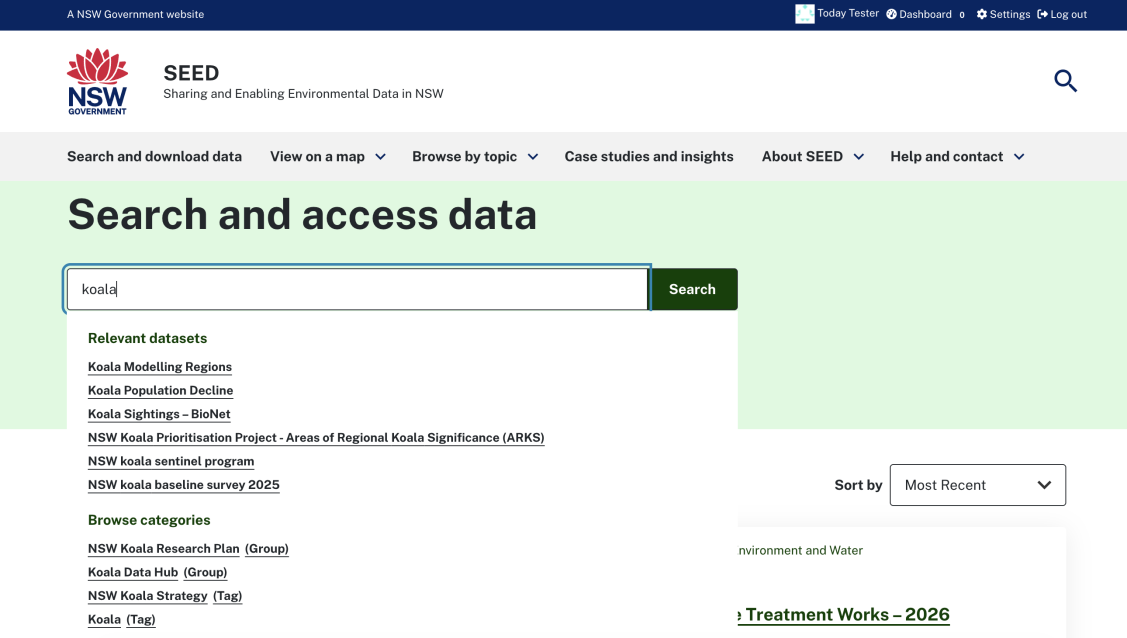Click Sharing and Enabling Environmental Data tagline
This screenshot has height=638, width=1127.
[x=303, y=94]
